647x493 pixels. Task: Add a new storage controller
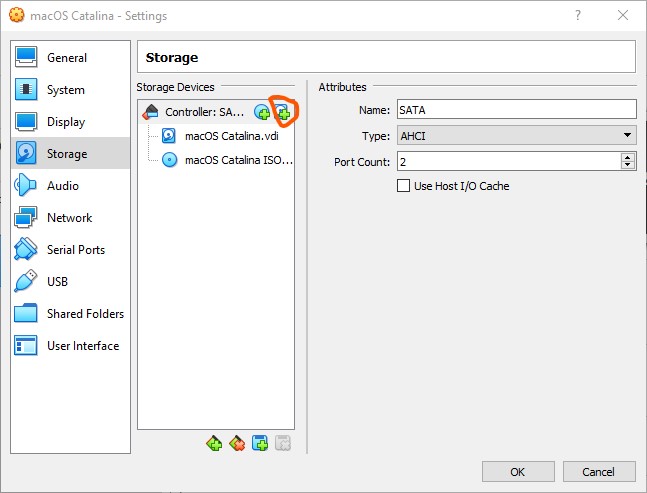click(214, 443)
